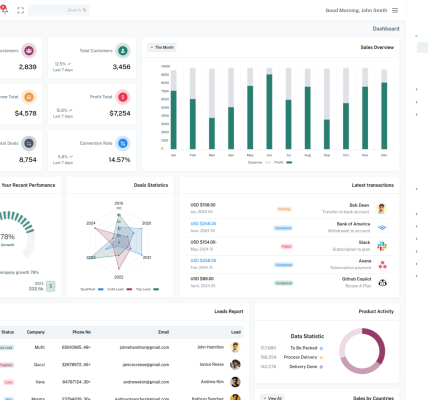Open the notifications bell icon
Image resolution: width=428 pixels, height=400 pixels.
click(x=4, y=10)
